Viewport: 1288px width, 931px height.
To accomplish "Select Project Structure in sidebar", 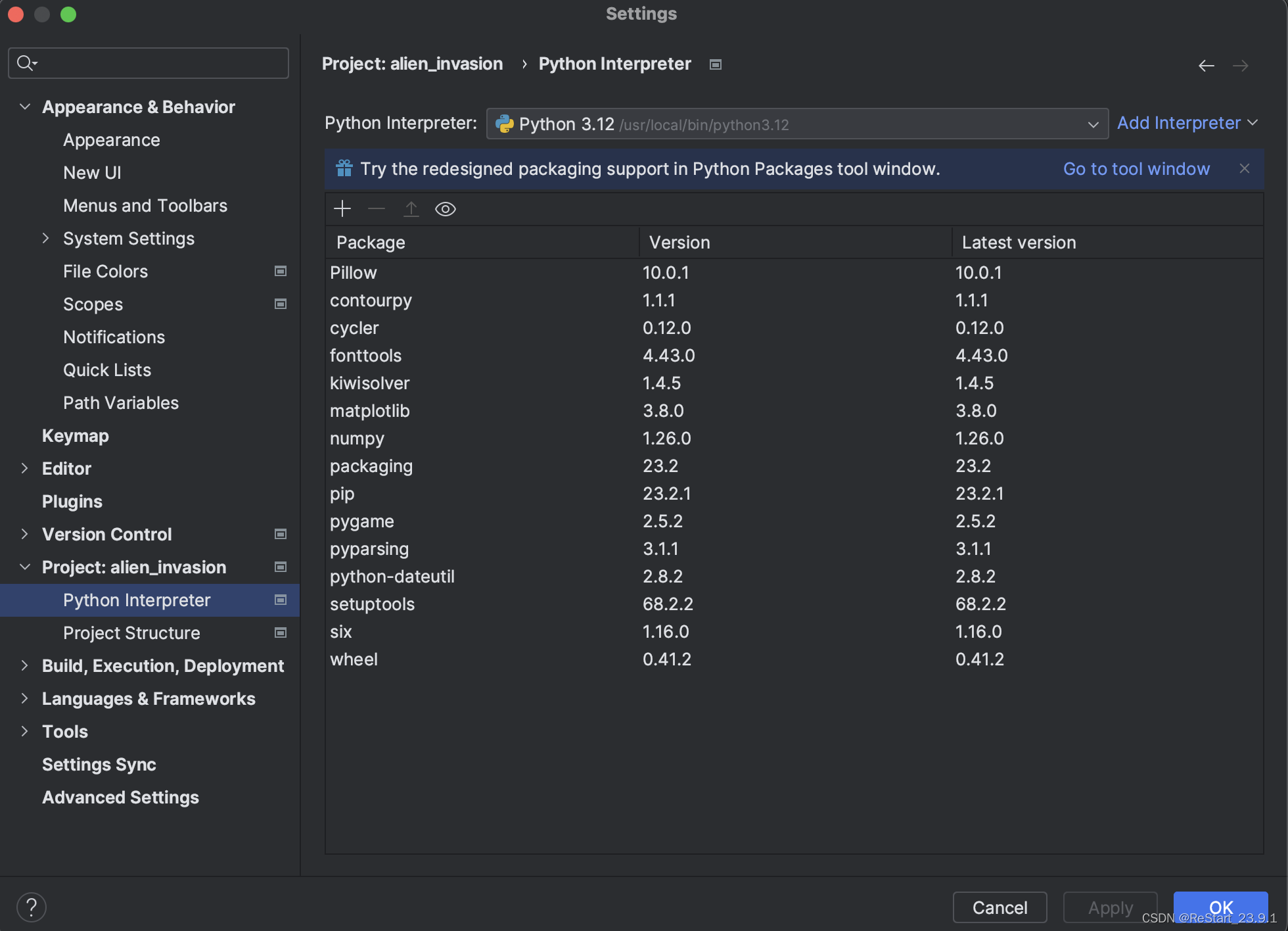I will 131,633.
